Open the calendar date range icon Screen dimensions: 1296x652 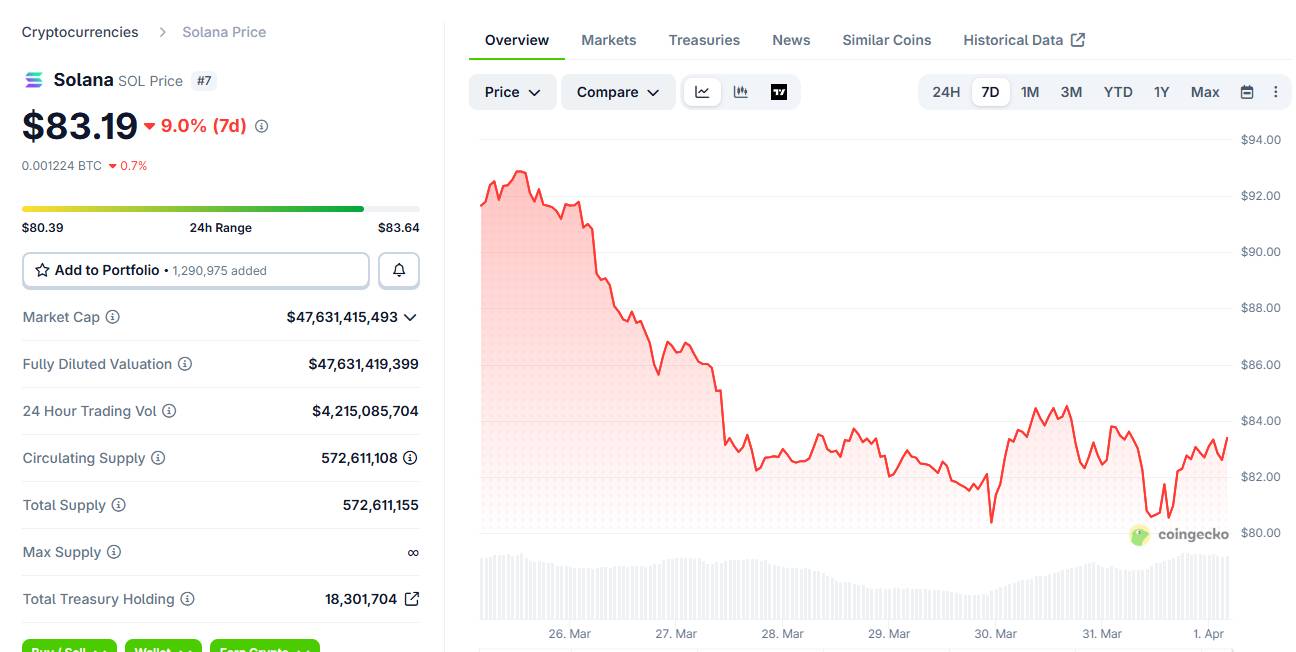[1247, 92]
